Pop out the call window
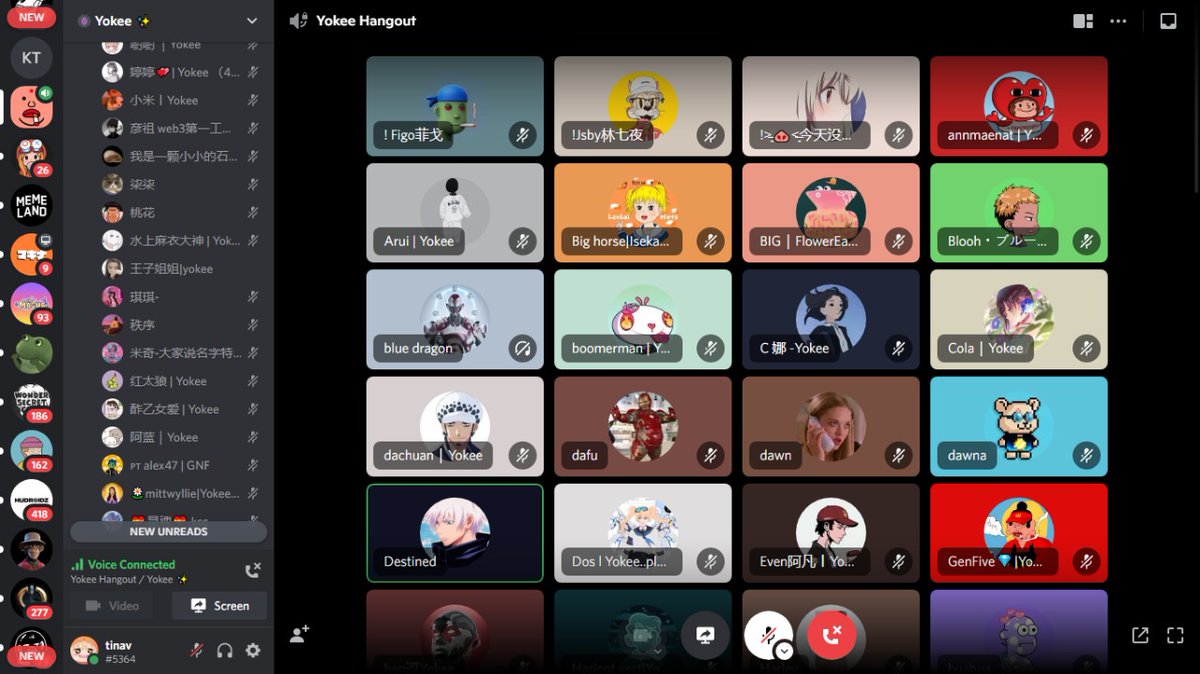The image size is (1200, 674). pos(1140,635)
